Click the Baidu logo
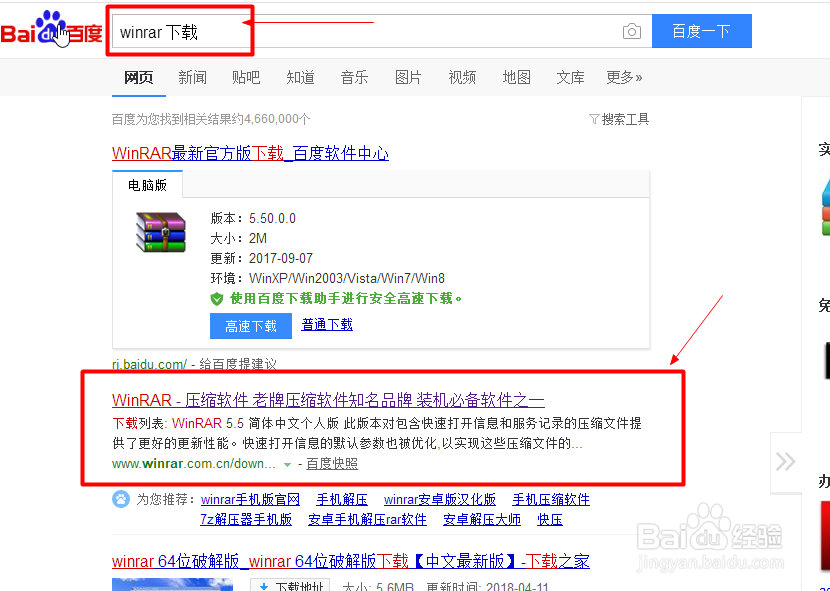Viewport: 830px width, 591px height. tap(51, 30)
